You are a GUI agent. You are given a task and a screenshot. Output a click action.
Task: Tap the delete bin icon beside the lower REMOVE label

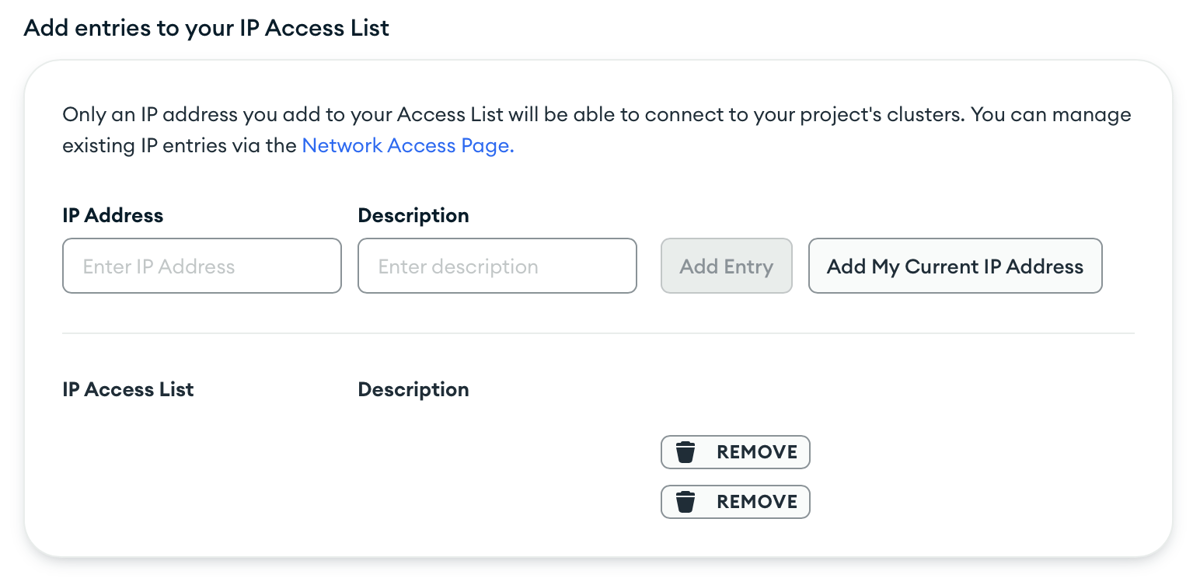click(x=686, y=502)
